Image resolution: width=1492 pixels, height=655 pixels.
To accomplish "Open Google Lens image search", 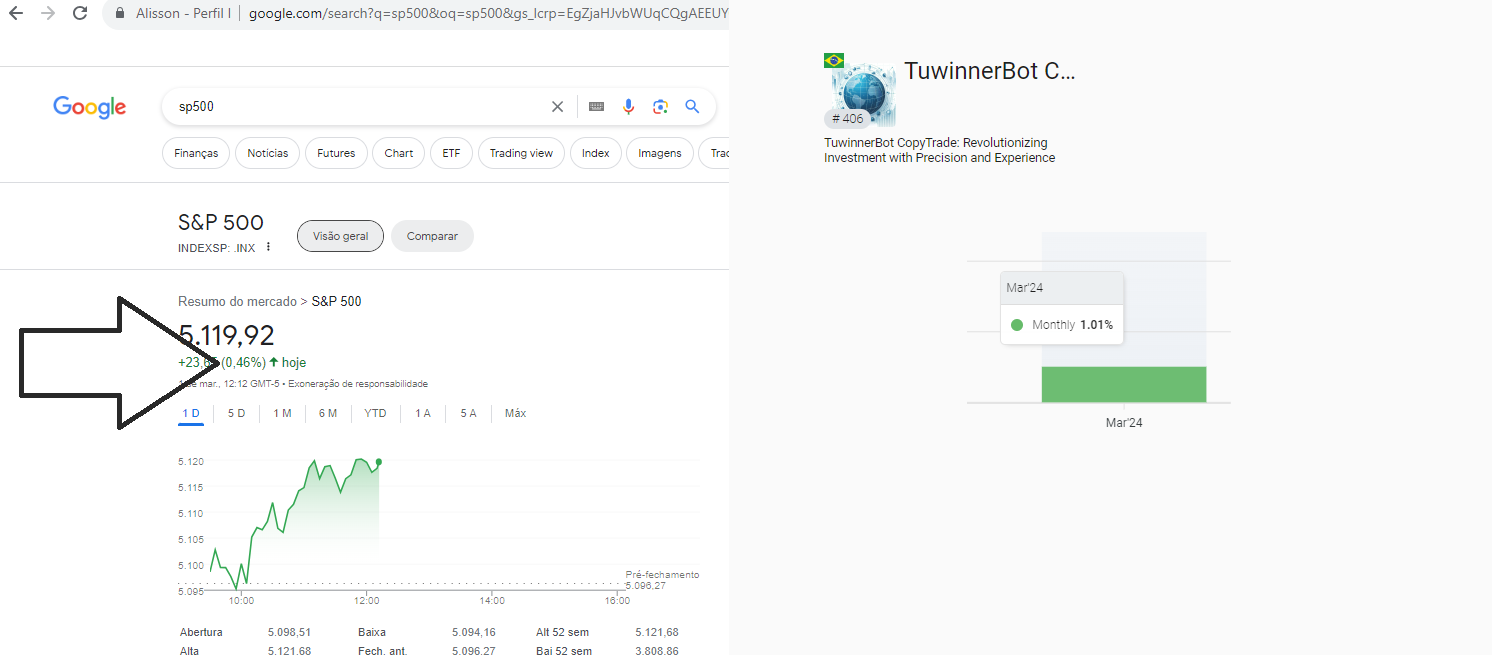I will (x=660, y=106).
